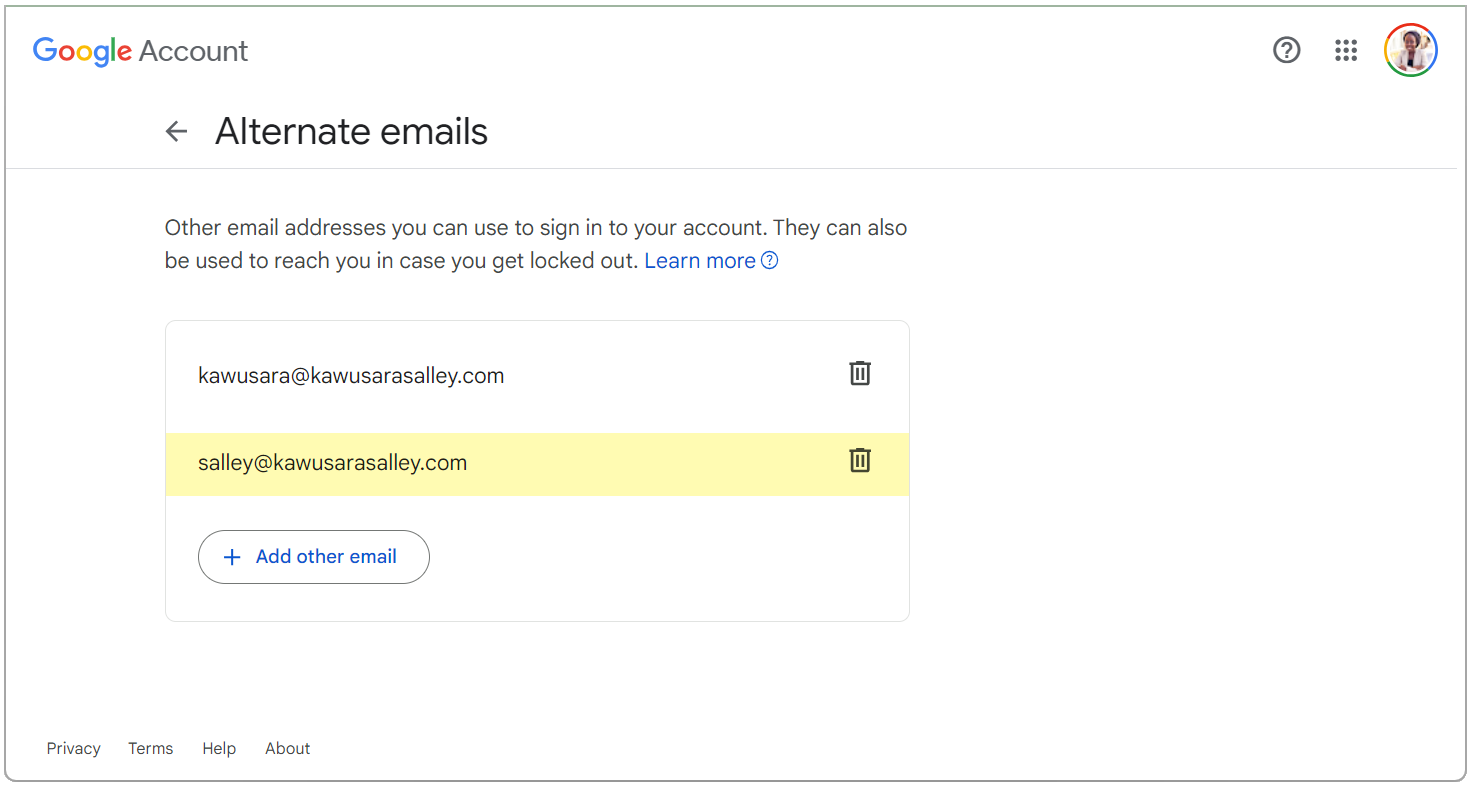Viewport: 1472px width, 787px height.
Task: Open the Google apps grid launcher
Action: (1346, 50)
